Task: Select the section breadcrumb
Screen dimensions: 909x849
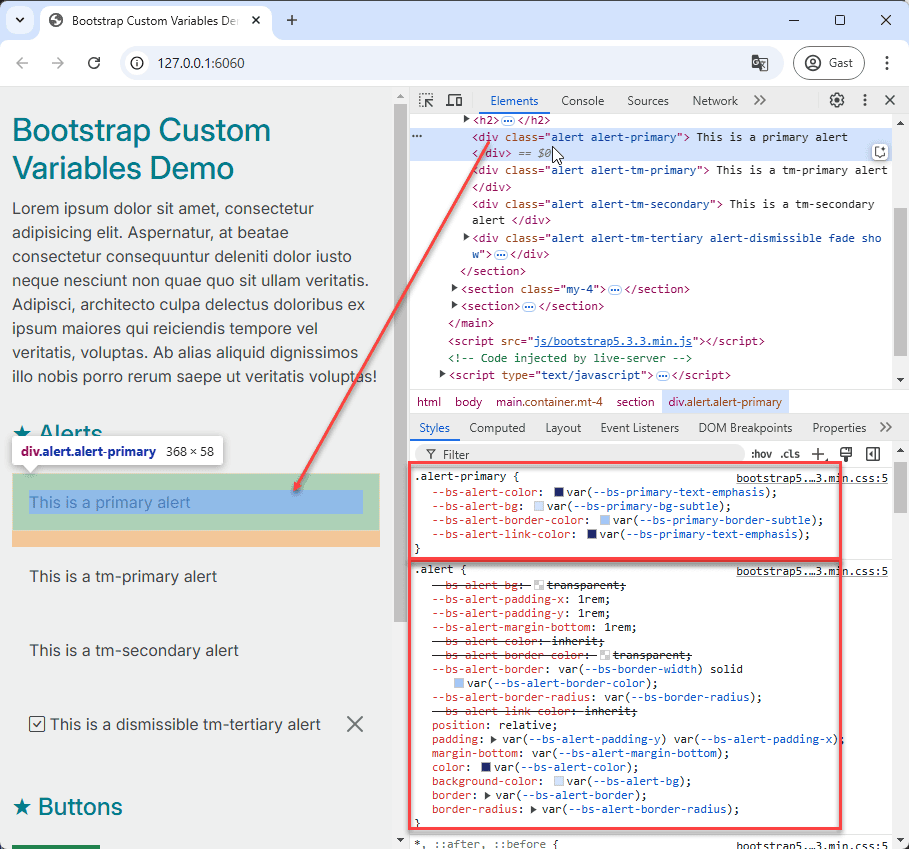Action: click(635, 402)
